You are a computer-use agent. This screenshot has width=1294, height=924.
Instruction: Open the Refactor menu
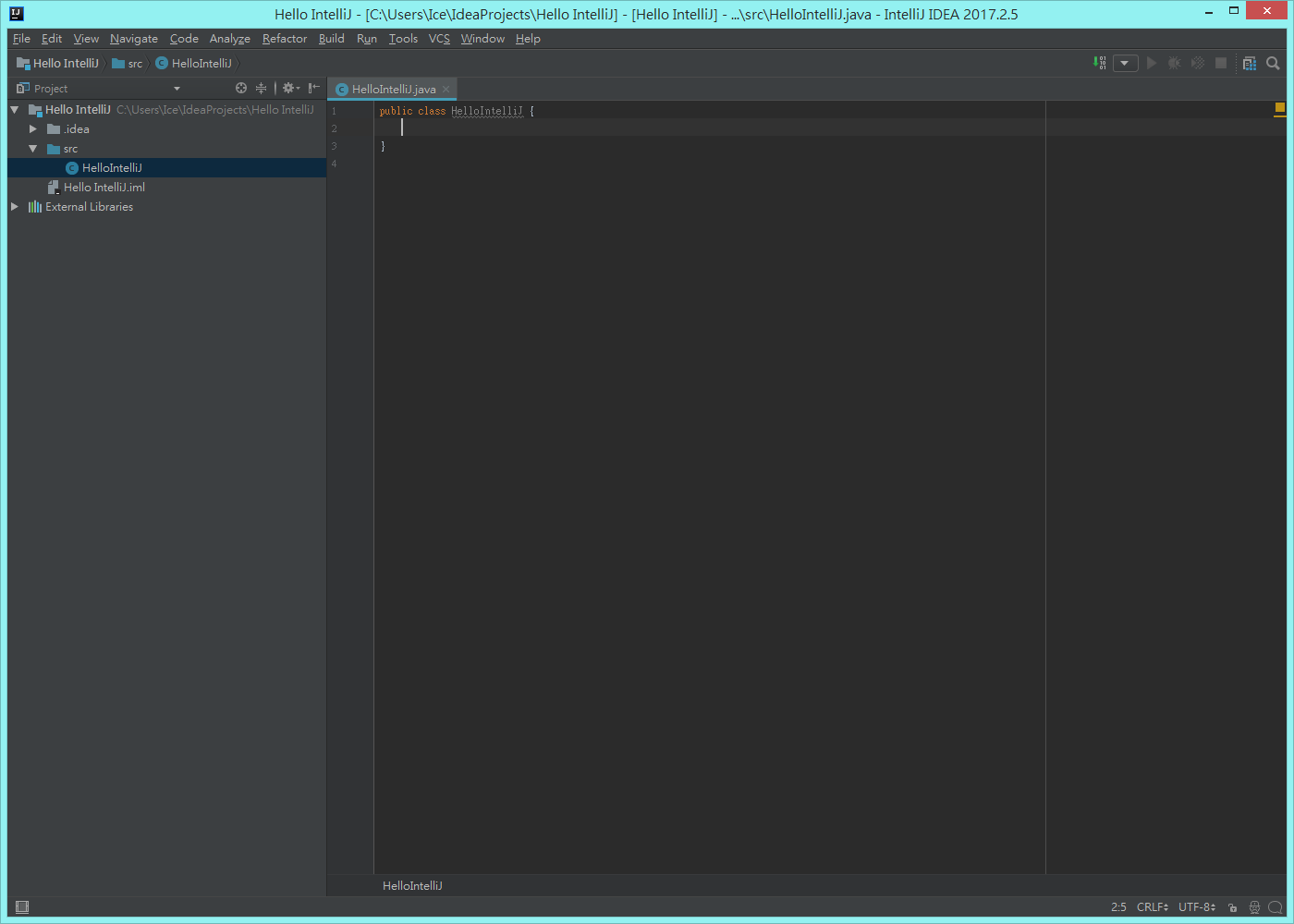point(285,39)
